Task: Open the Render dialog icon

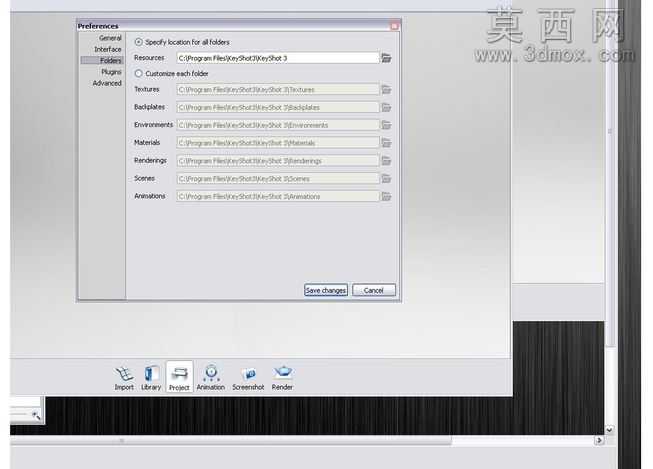Action: pyautogui.click(x=282, y=378)
